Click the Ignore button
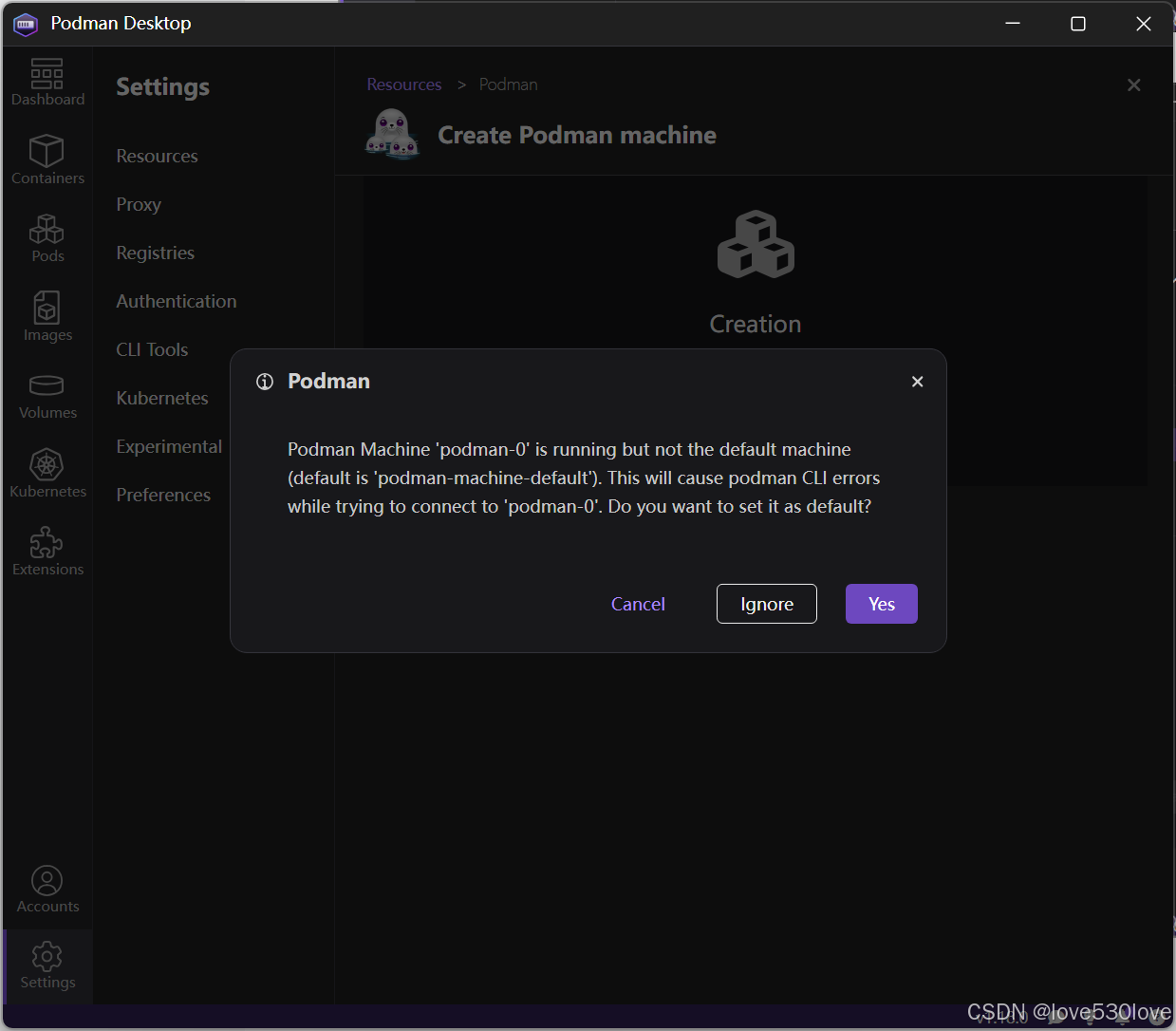 [x=766, y=604]
